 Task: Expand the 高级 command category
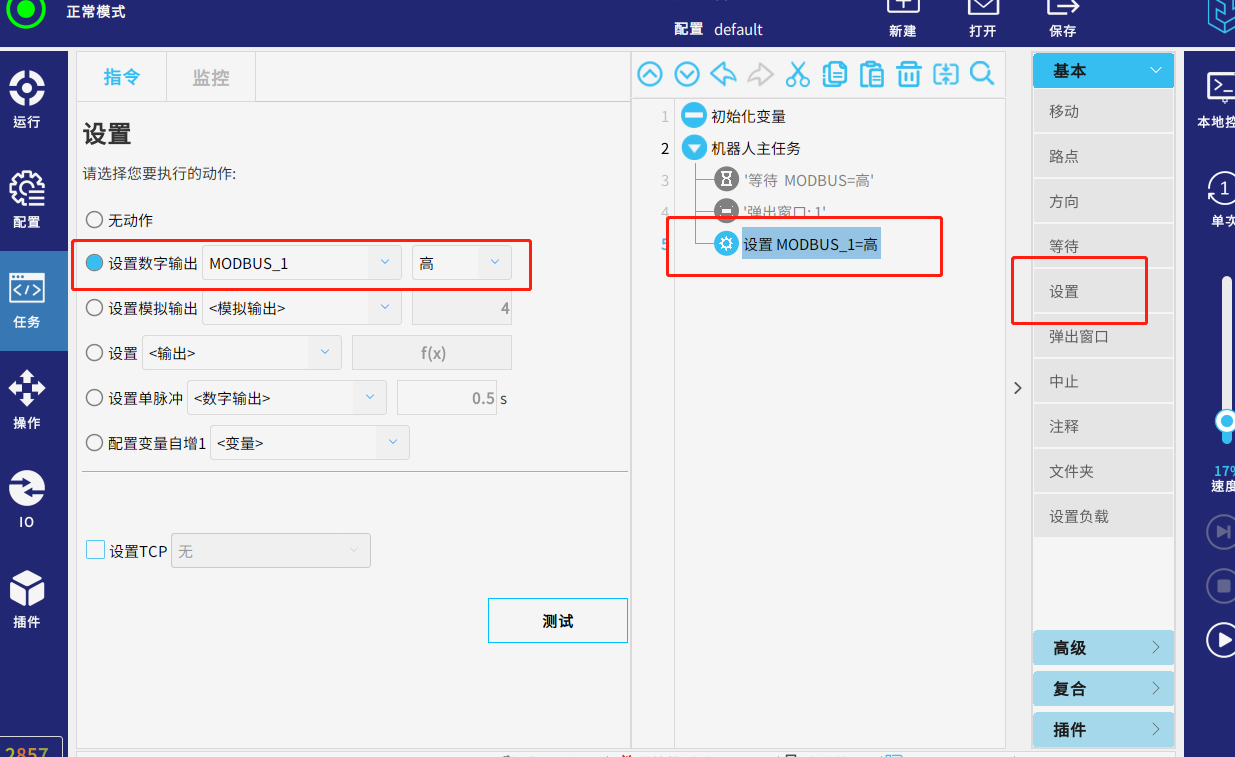click(x=1102, y=648)
